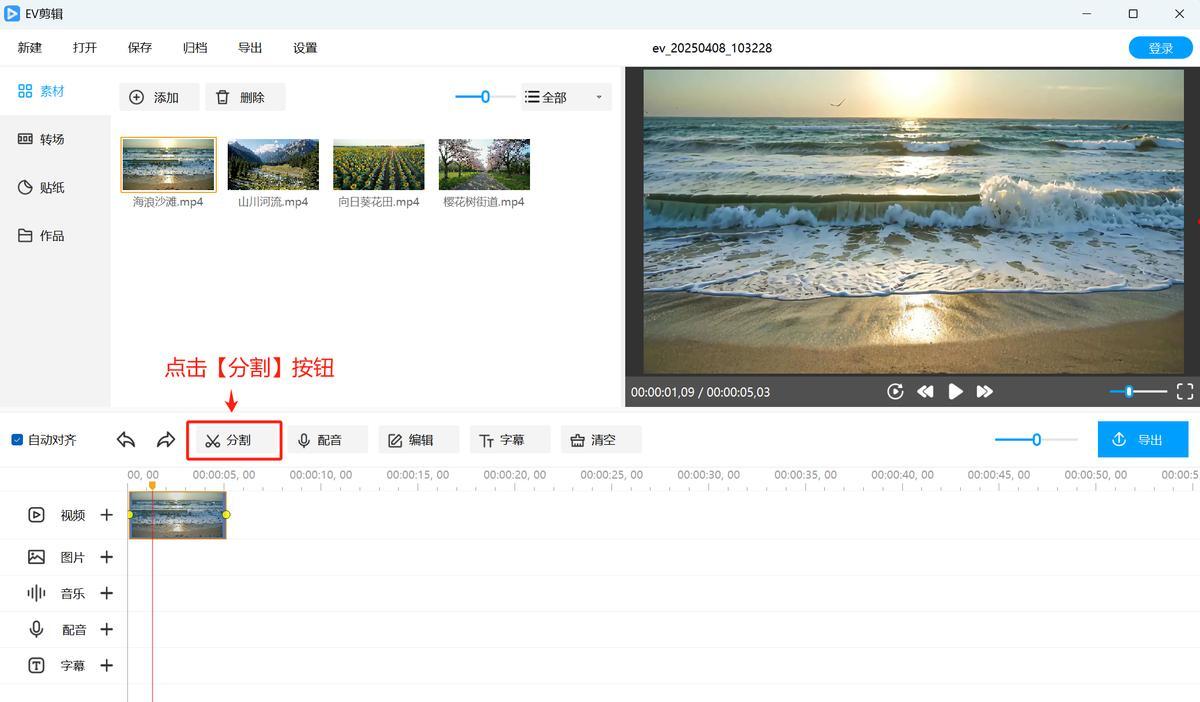Screen dimensions: 1200x702
Task: Click the EV剪辑 app logo icon
Action: pyautogui.click(x=12, y=14)
